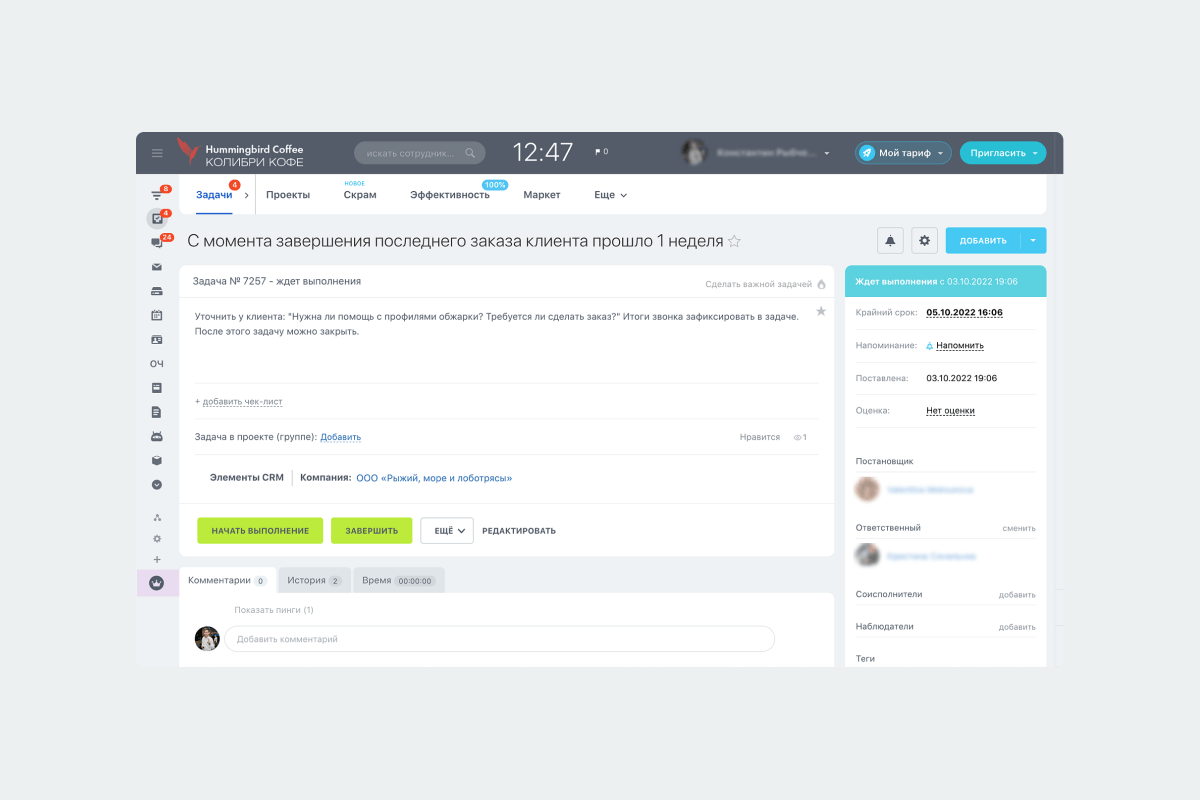Open the Мой тариф button
This screenshot has height=800, width=1200.
pos(903,153)
